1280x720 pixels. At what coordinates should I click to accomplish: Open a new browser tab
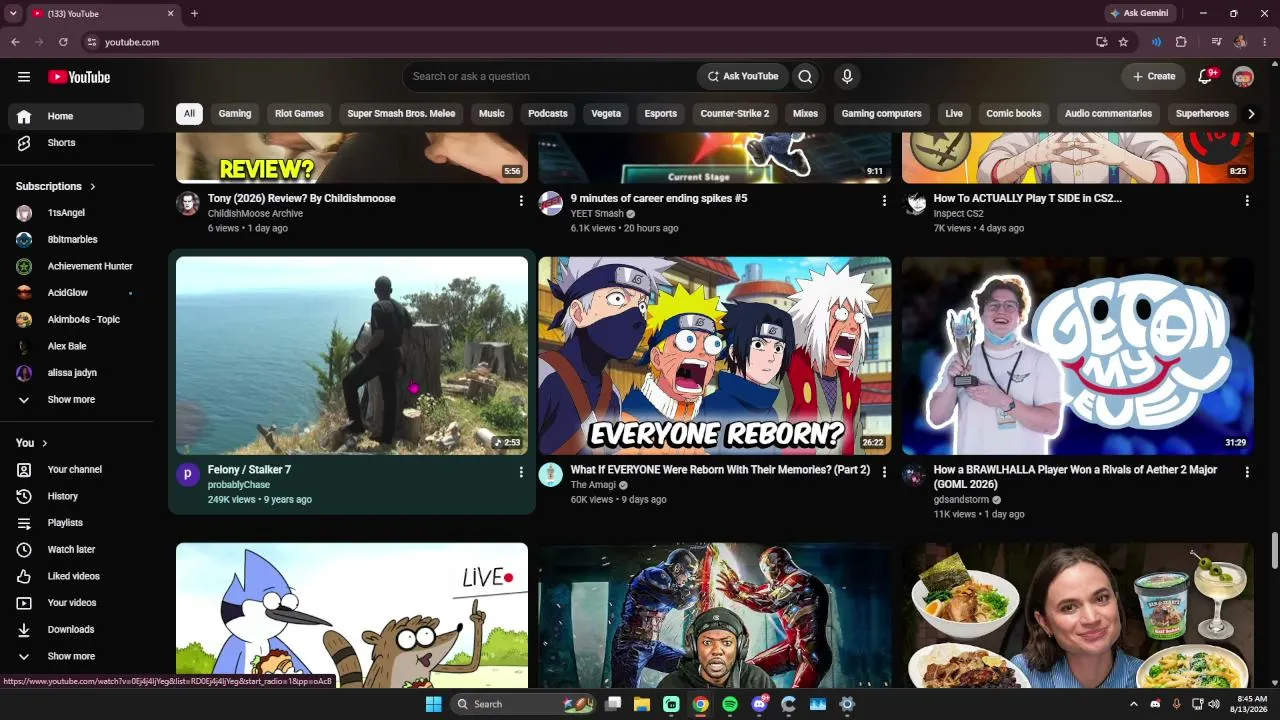pyautogui.click(x=194, y=14)
